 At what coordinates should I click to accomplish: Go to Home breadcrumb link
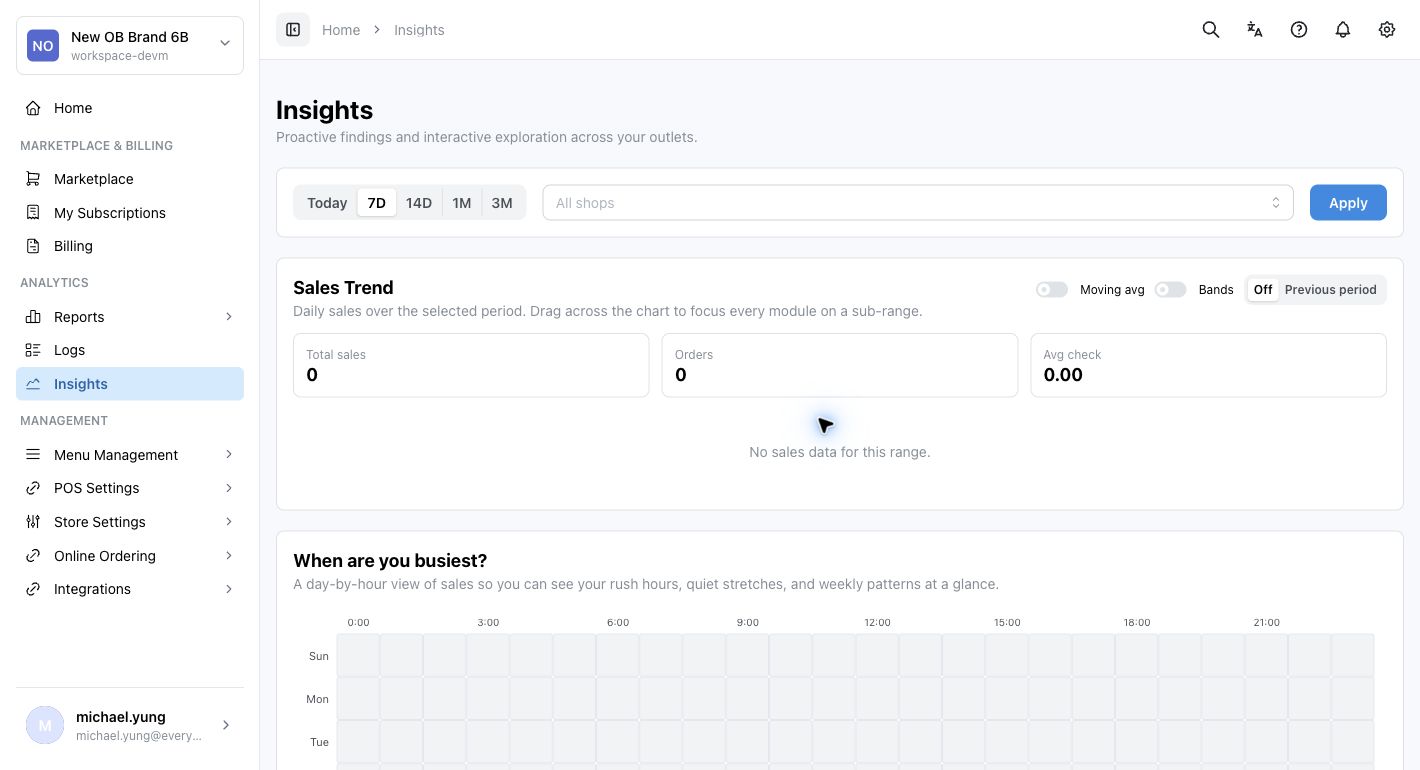point(341,30)
